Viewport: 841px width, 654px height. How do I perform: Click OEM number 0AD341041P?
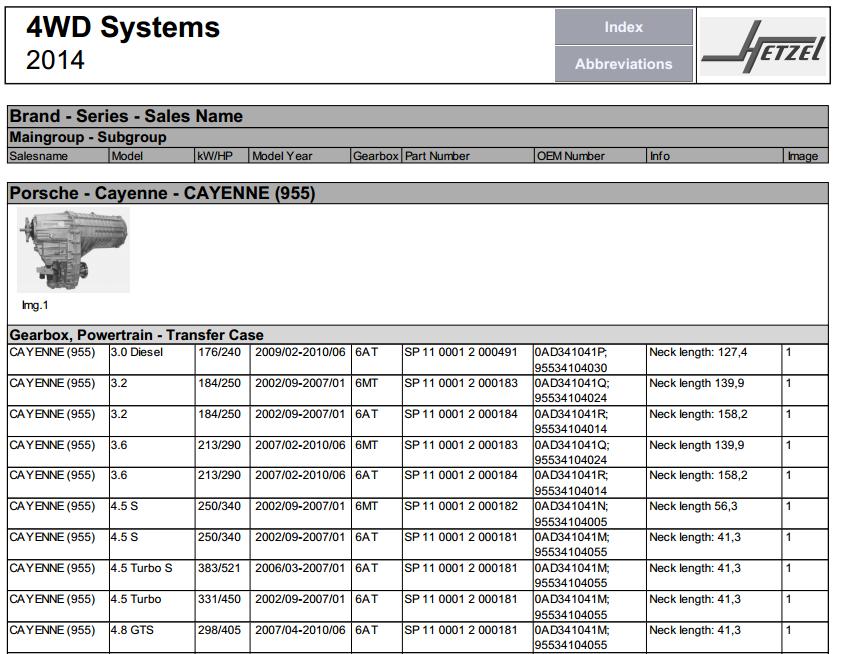[571, 352]
